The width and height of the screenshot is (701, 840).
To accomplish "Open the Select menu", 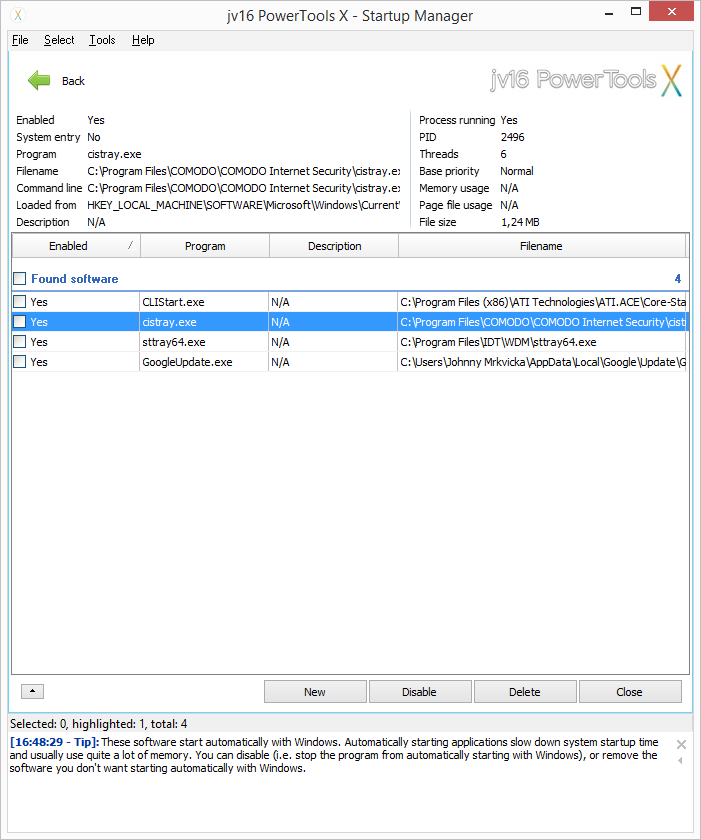I will [59, 40].
